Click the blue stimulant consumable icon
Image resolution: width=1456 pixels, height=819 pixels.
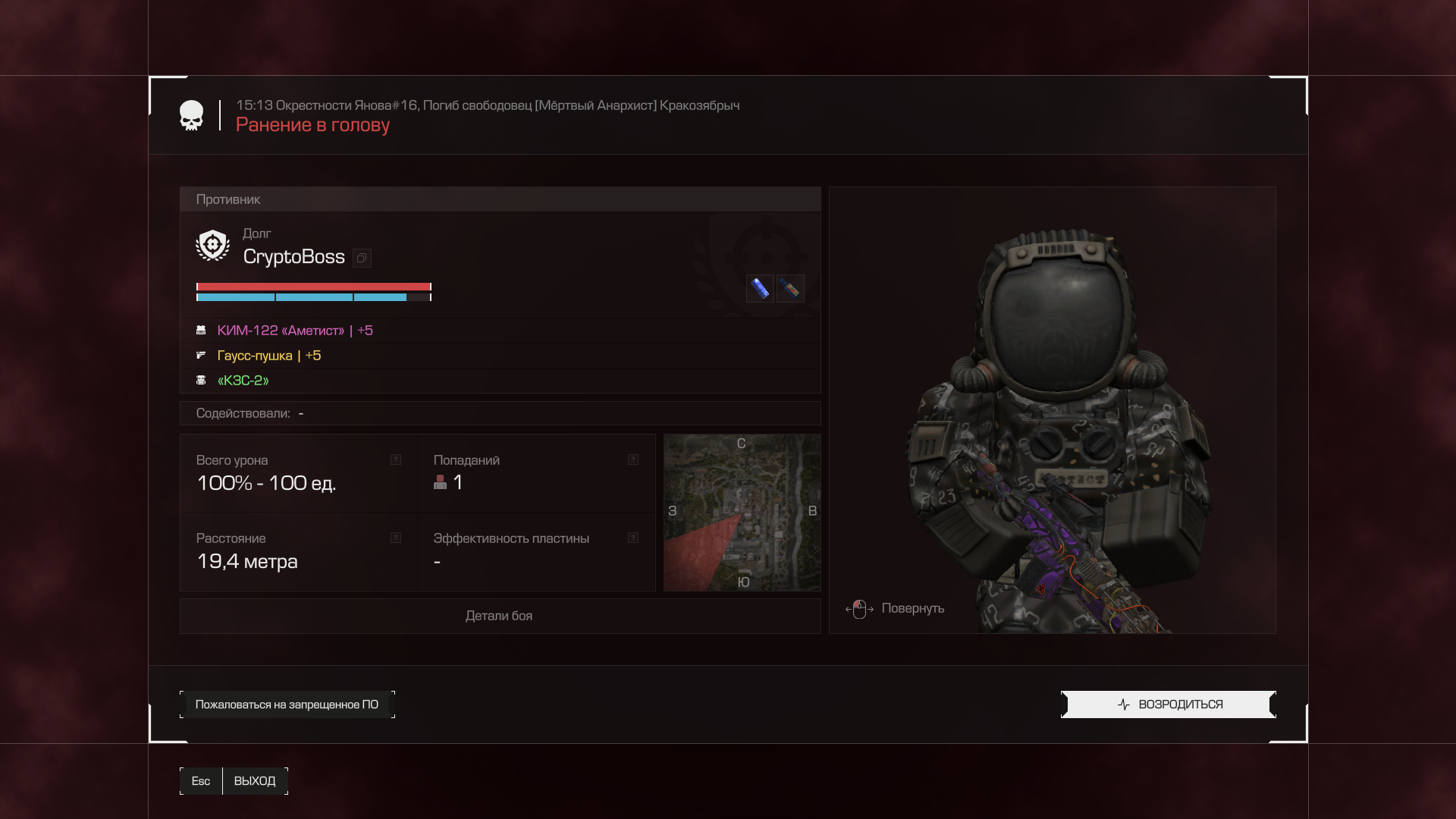tap(760, 288)
